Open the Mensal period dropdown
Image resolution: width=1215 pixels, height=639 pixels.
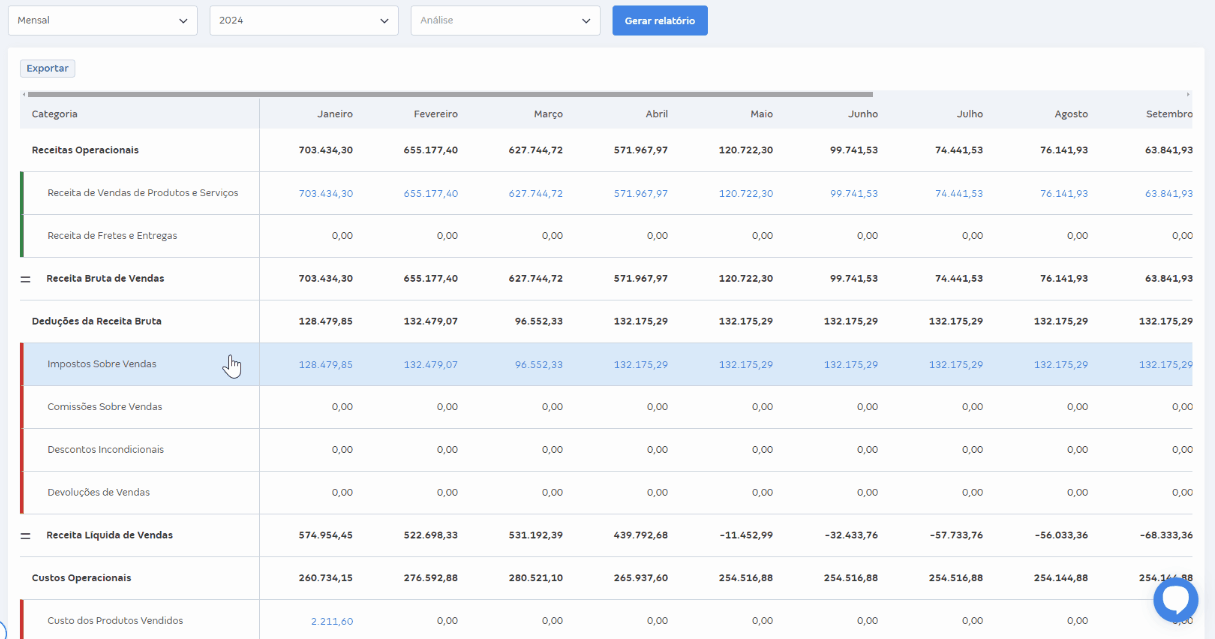[x=103, y=20]
